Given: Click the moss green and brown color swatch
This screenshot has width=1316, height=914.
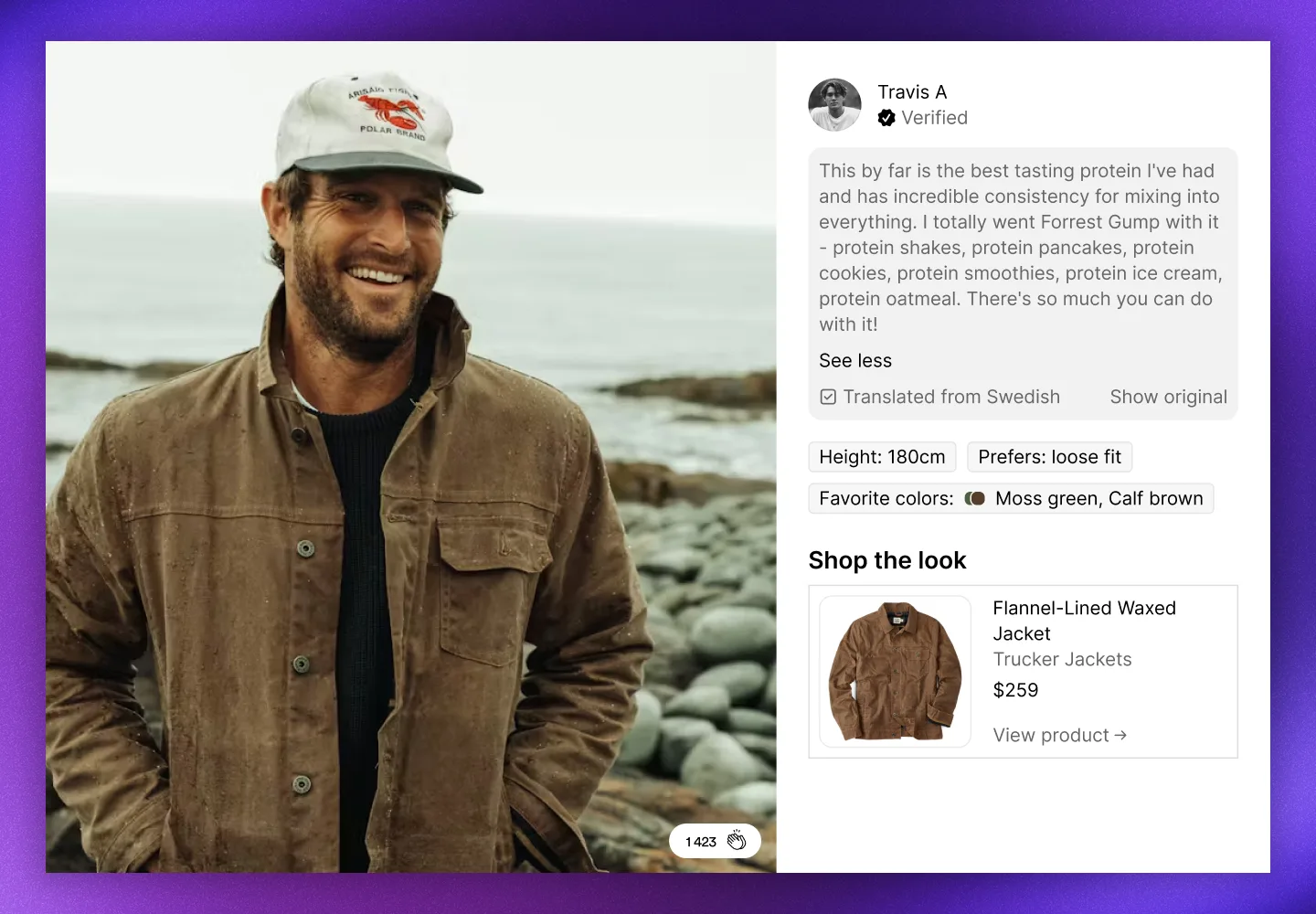Looking at the screenshot, I should pos(975,498).
